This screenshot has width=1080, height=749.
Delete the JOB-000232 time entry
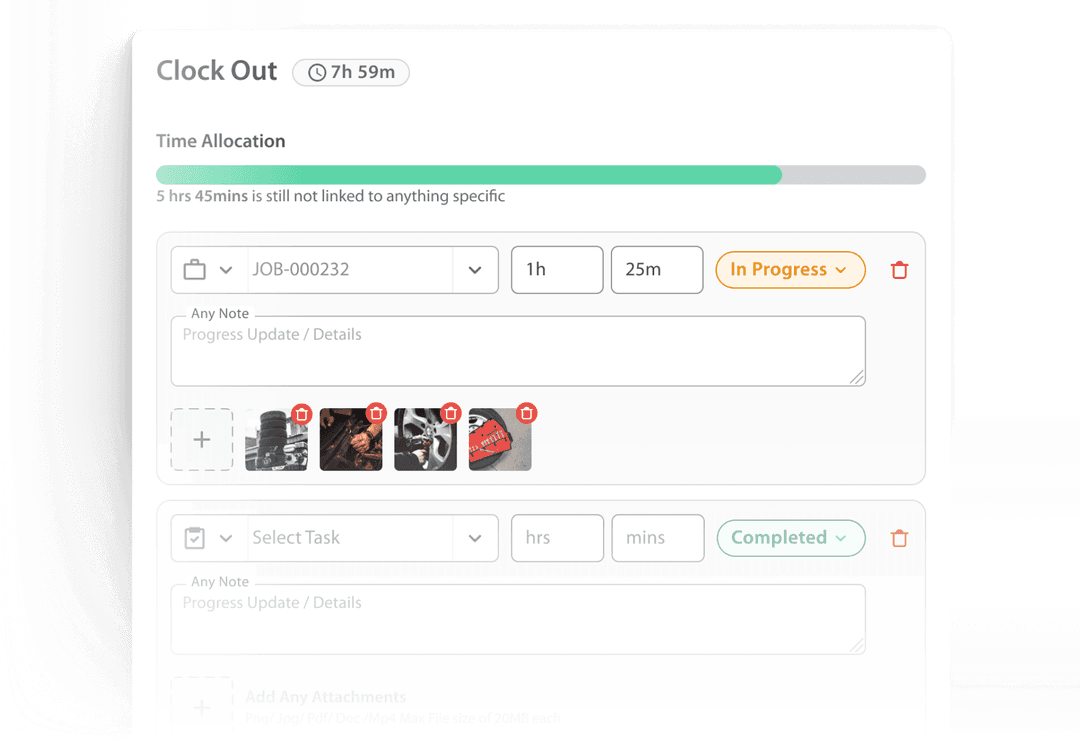(899, 270)
